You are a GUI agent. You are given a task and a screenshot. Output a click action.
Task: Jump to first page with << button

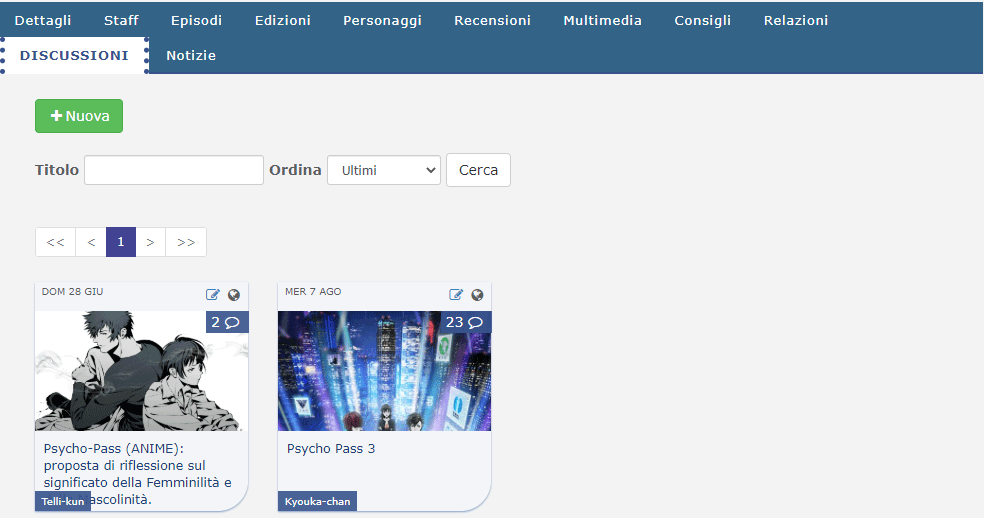coord(55,242)
